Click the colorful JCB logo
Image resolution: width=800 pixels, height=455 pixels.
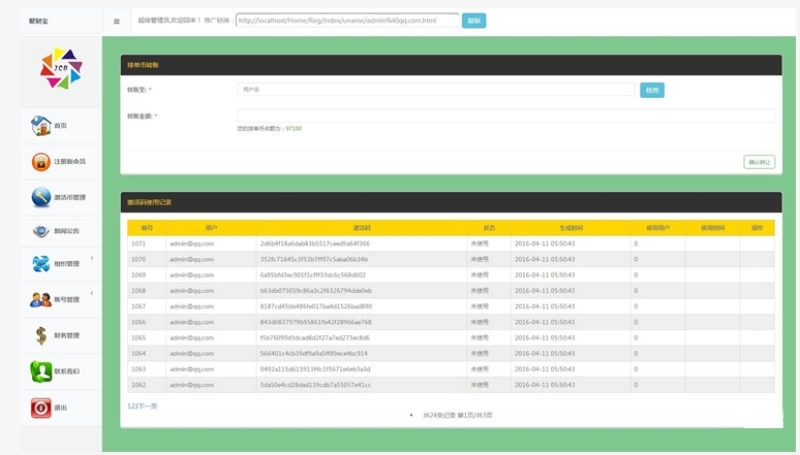click(61, 68)
